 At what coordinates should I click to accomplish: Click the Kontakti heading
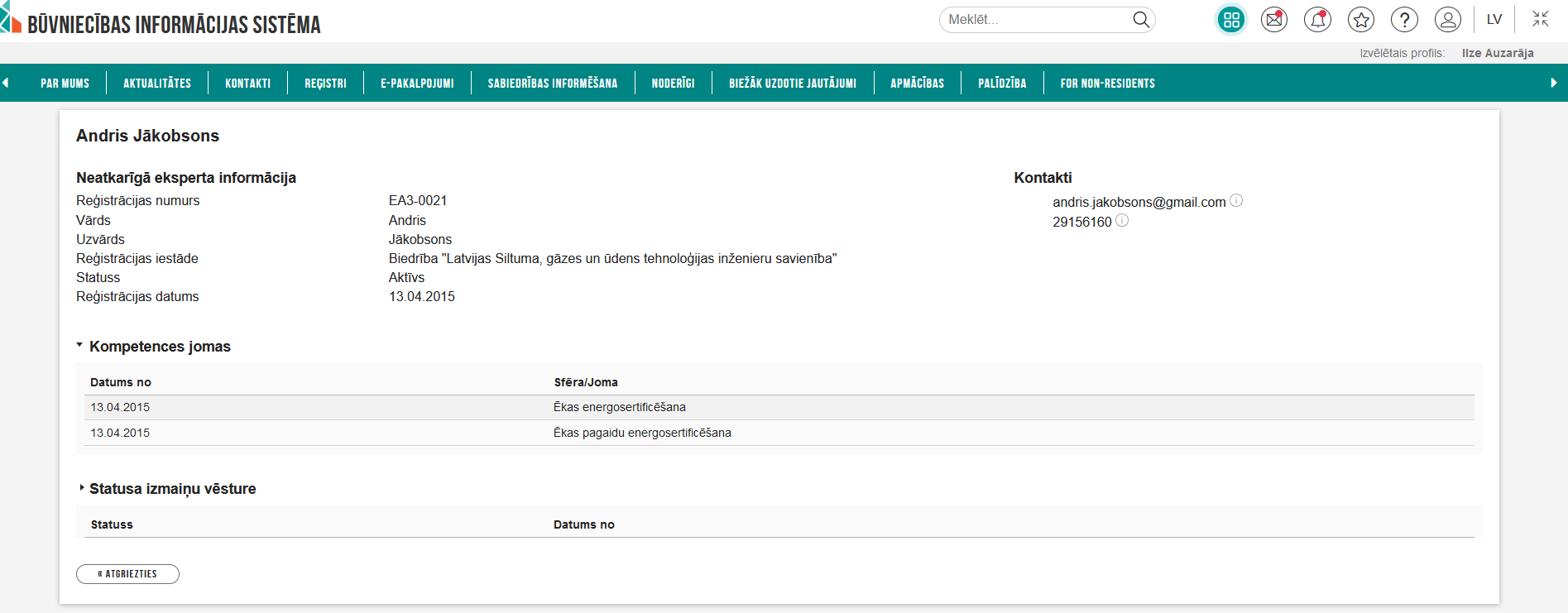pyautogui.click(x=1043, y=178)
